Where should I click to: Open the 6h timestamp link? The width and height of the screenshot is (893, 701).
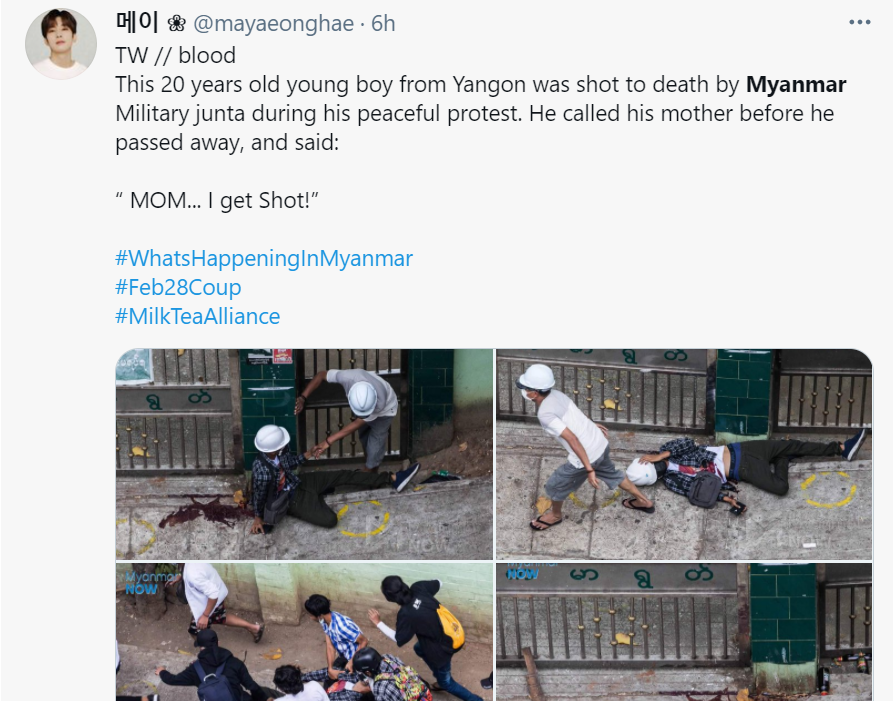point(383,23)
